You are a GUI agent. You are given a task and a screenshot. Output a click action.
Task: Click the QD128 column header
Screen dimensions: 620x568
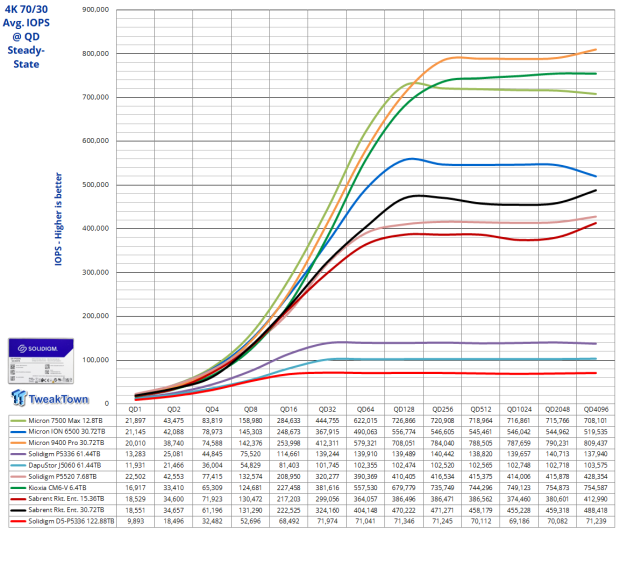pos(404,409)
